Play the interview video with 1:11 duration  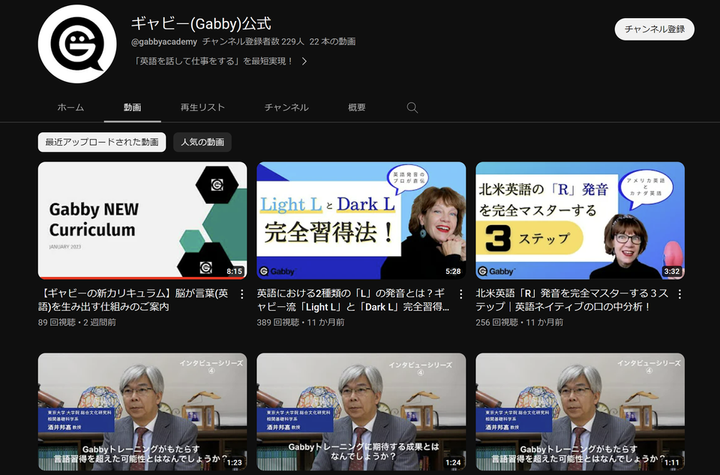point(580,412)
